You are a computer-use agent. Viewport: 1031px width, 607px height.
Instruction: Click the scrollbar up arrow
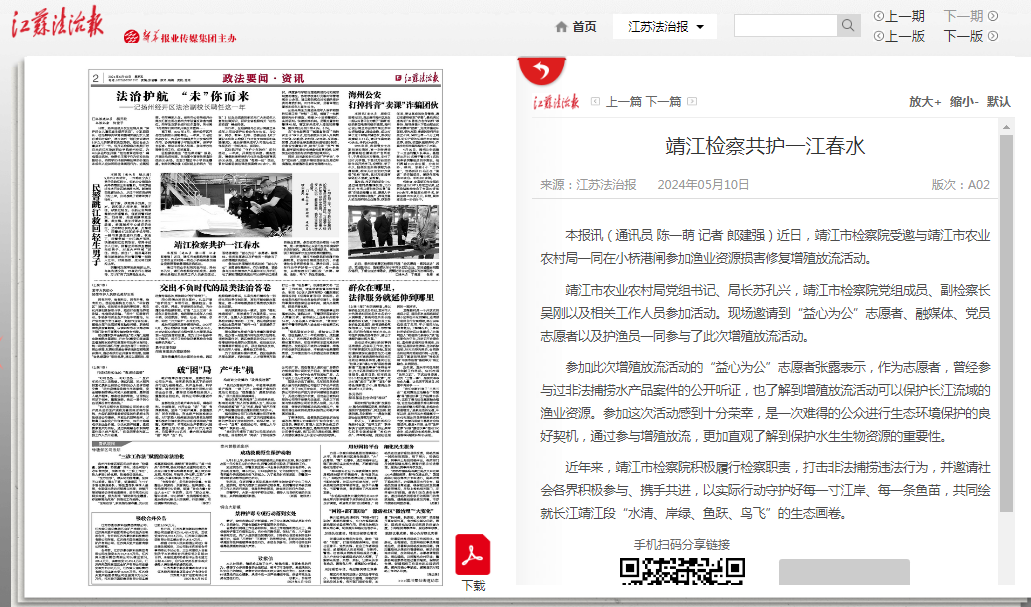click(x=1006, y=127)
